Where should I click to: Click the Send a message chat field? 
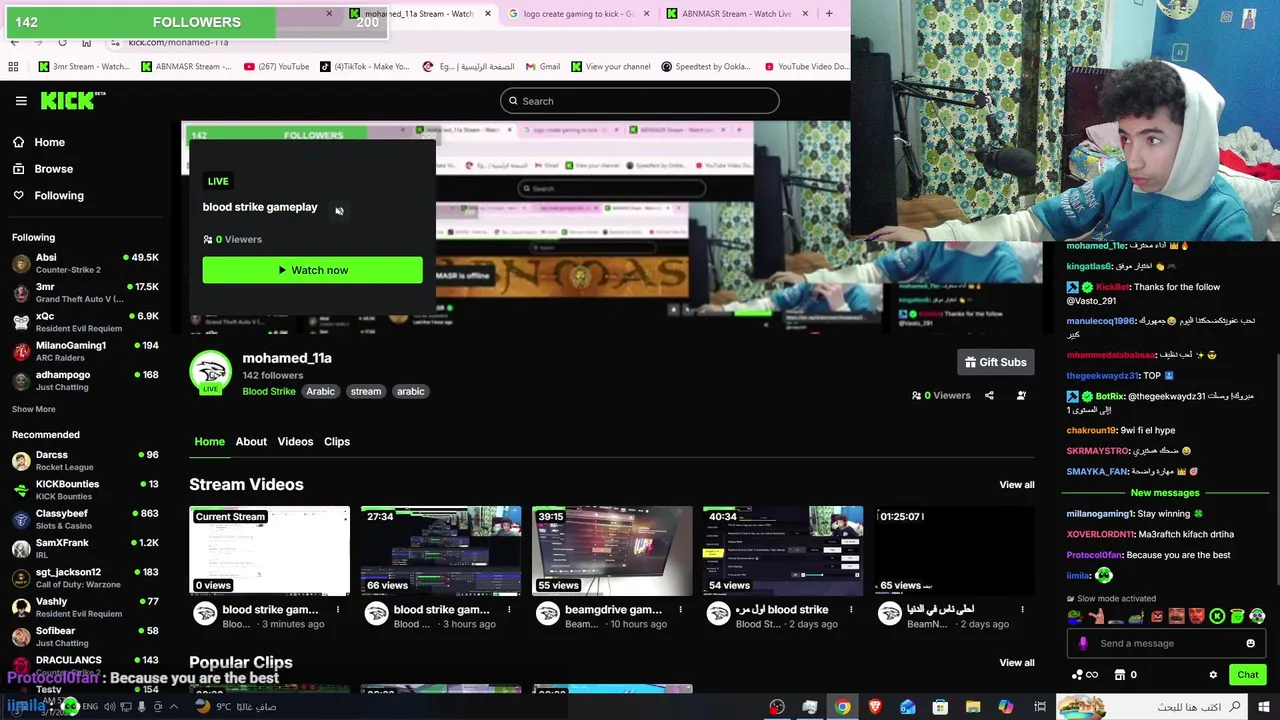point(1166,644)
